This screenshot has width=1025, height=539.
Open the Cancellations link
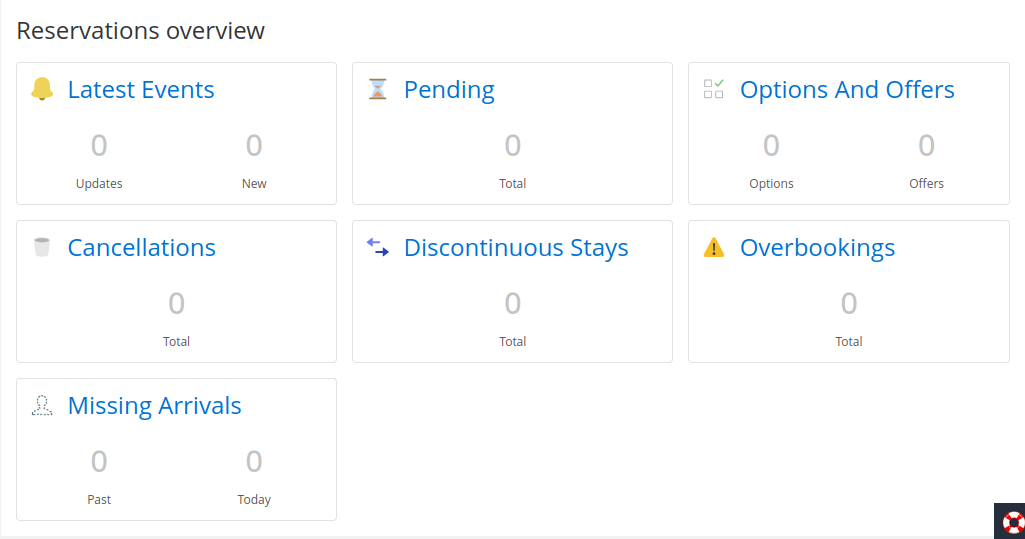click(141, 248)
